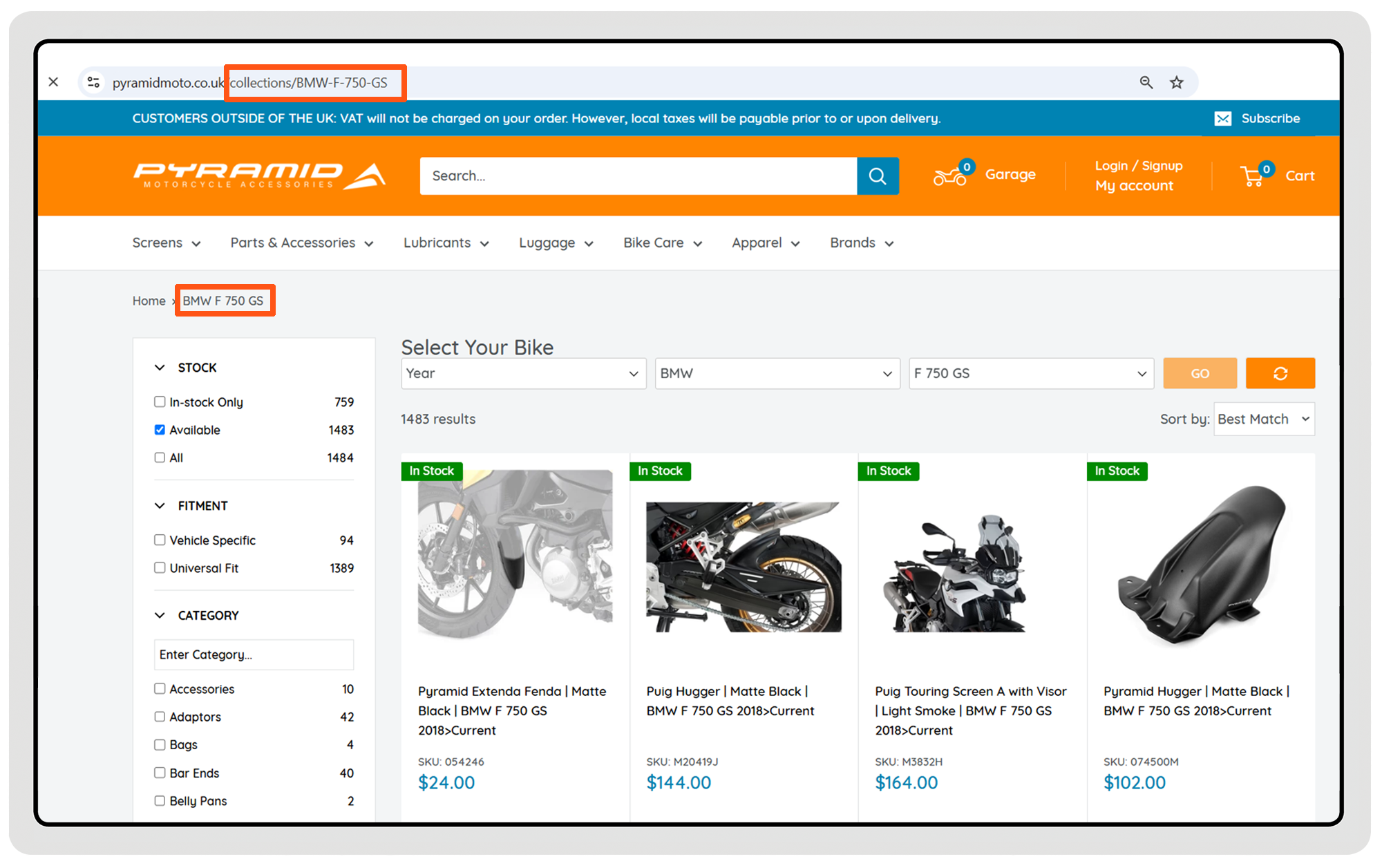Click SKU: M3832H text
Image resolution: width=1382 pixels, height=868 pixels.
[909, 762]
